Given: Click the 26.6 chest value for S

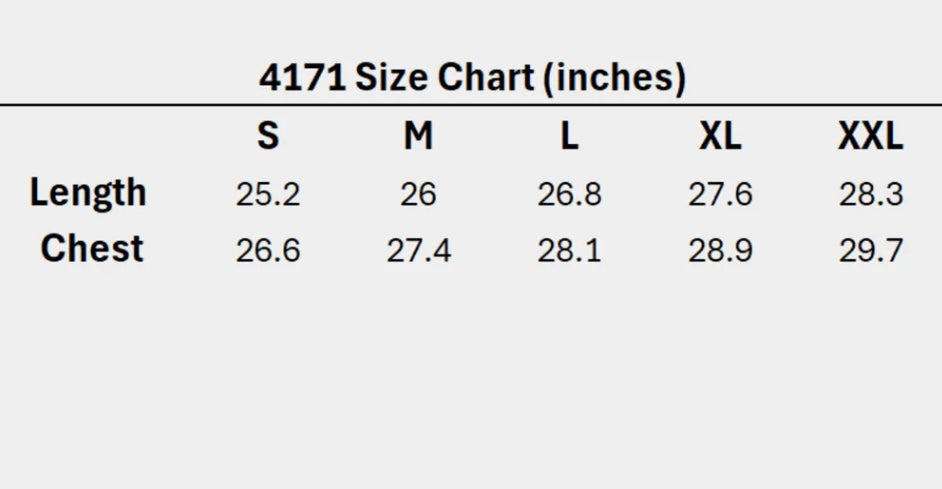Looking at the screenshot, I should tap(268, 250).
